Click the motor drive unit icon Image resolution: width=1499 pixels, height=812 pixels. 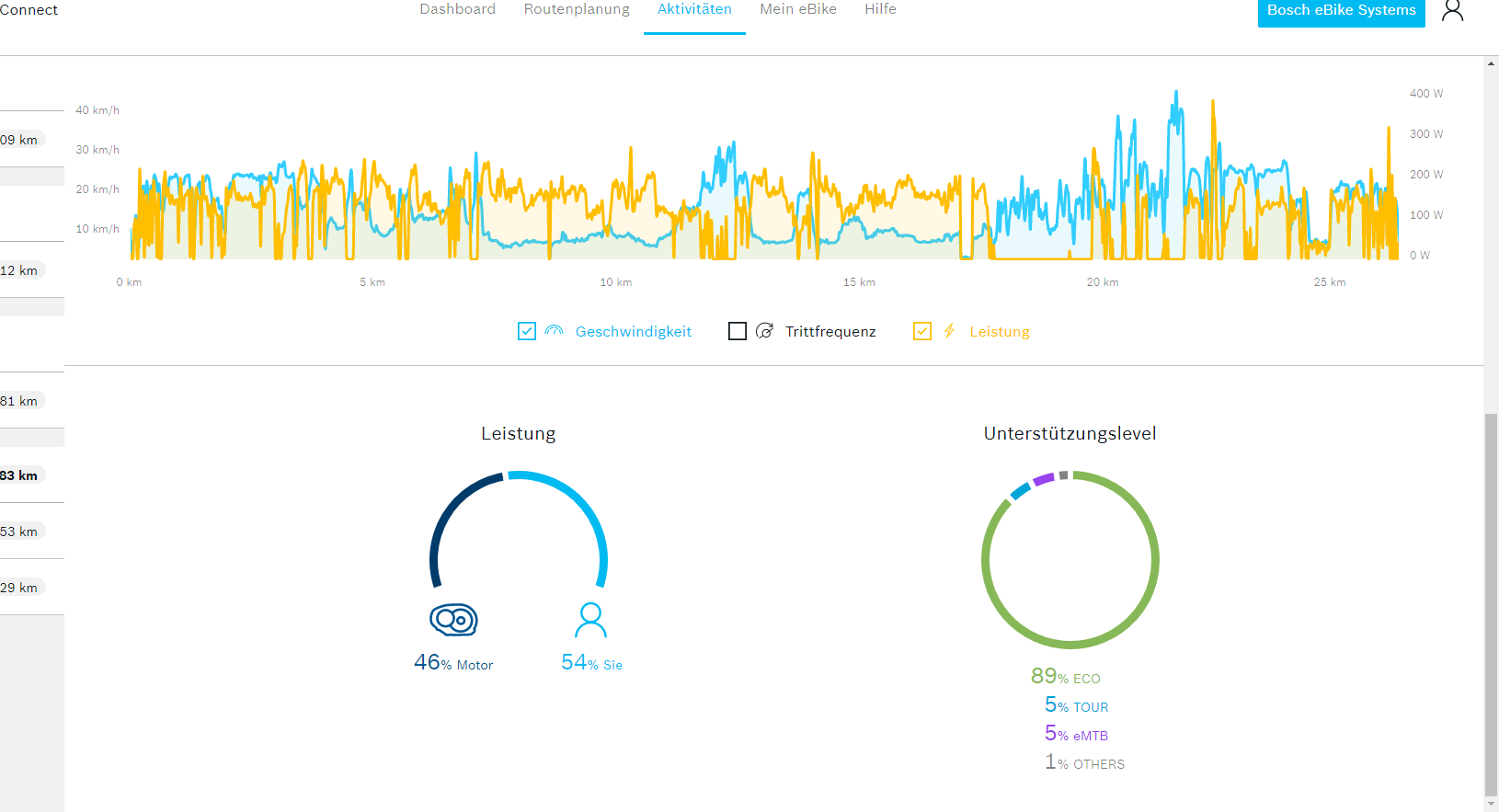click(453, 620)
